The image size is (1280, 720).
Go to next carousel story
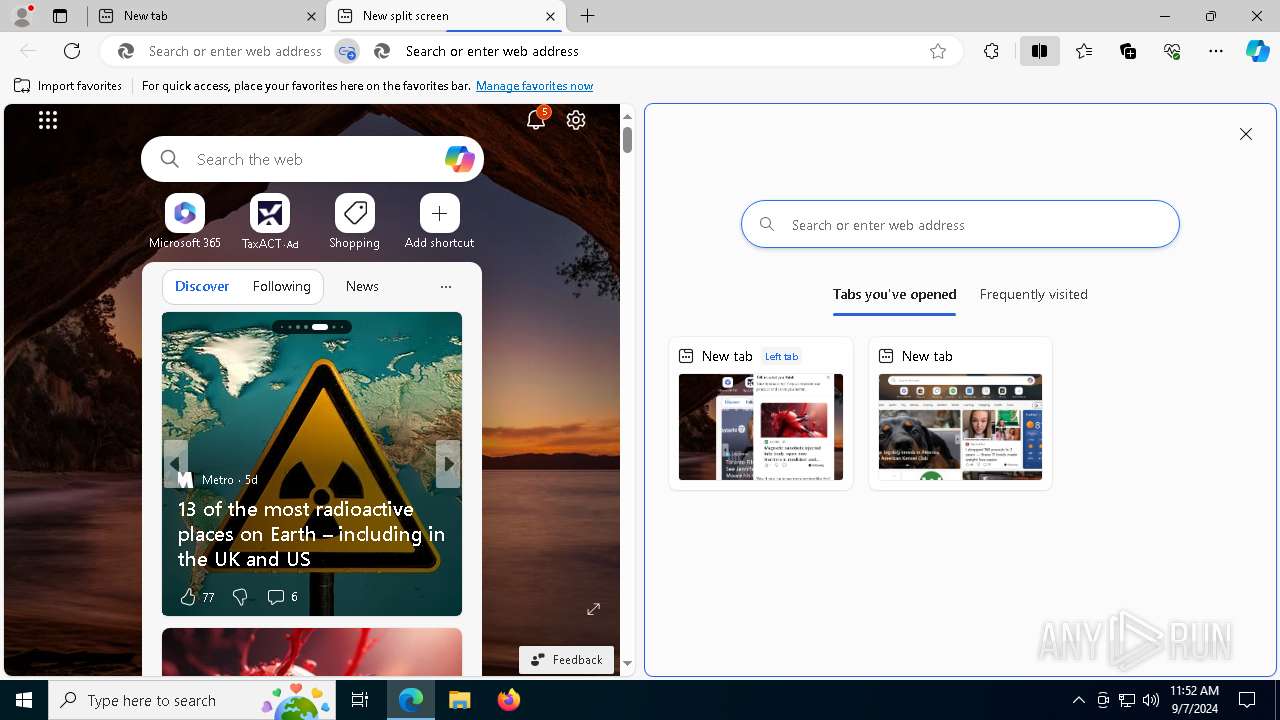[x=449, y=464]
